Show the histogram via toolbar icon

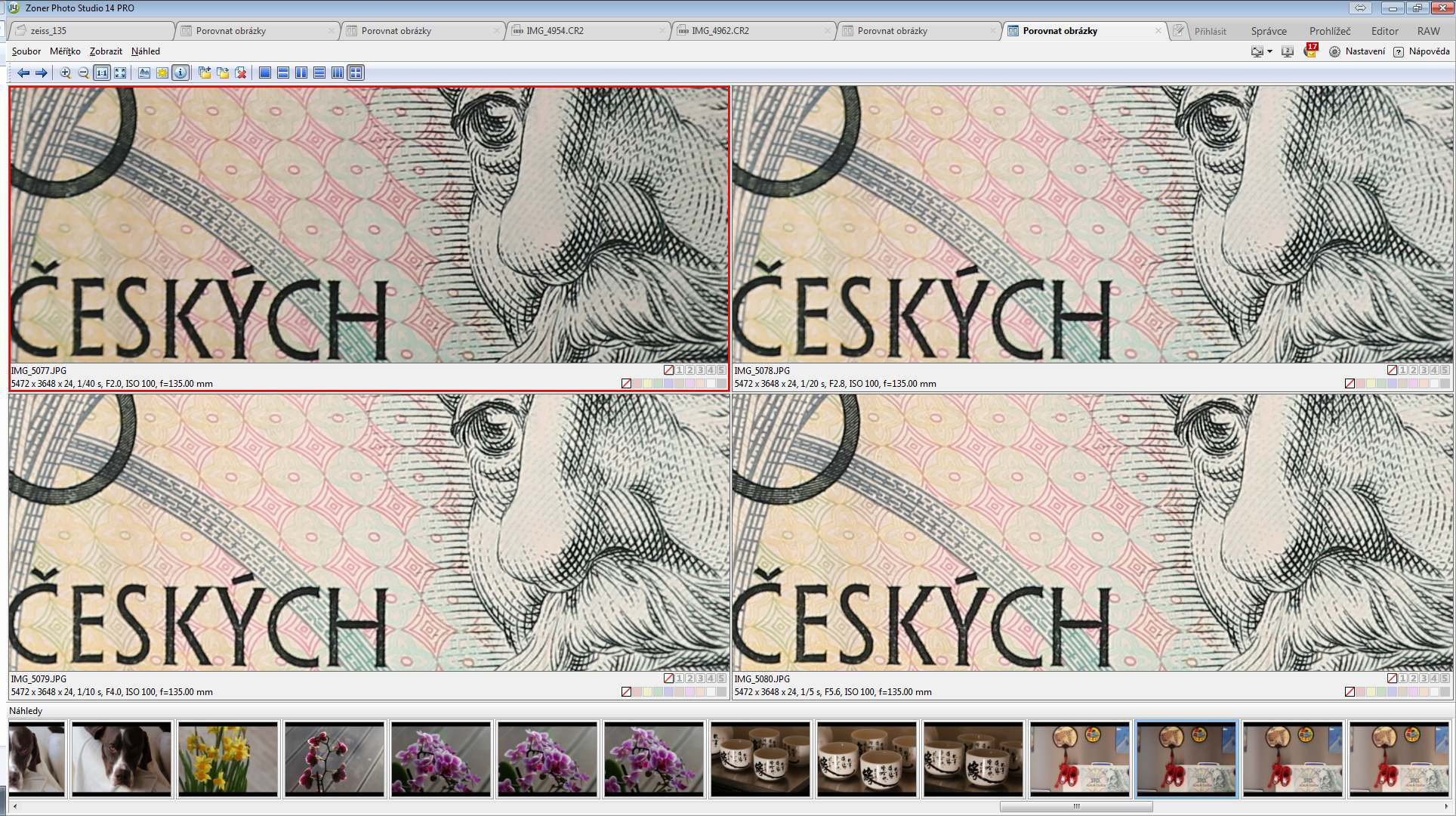[x=144, y=73]
